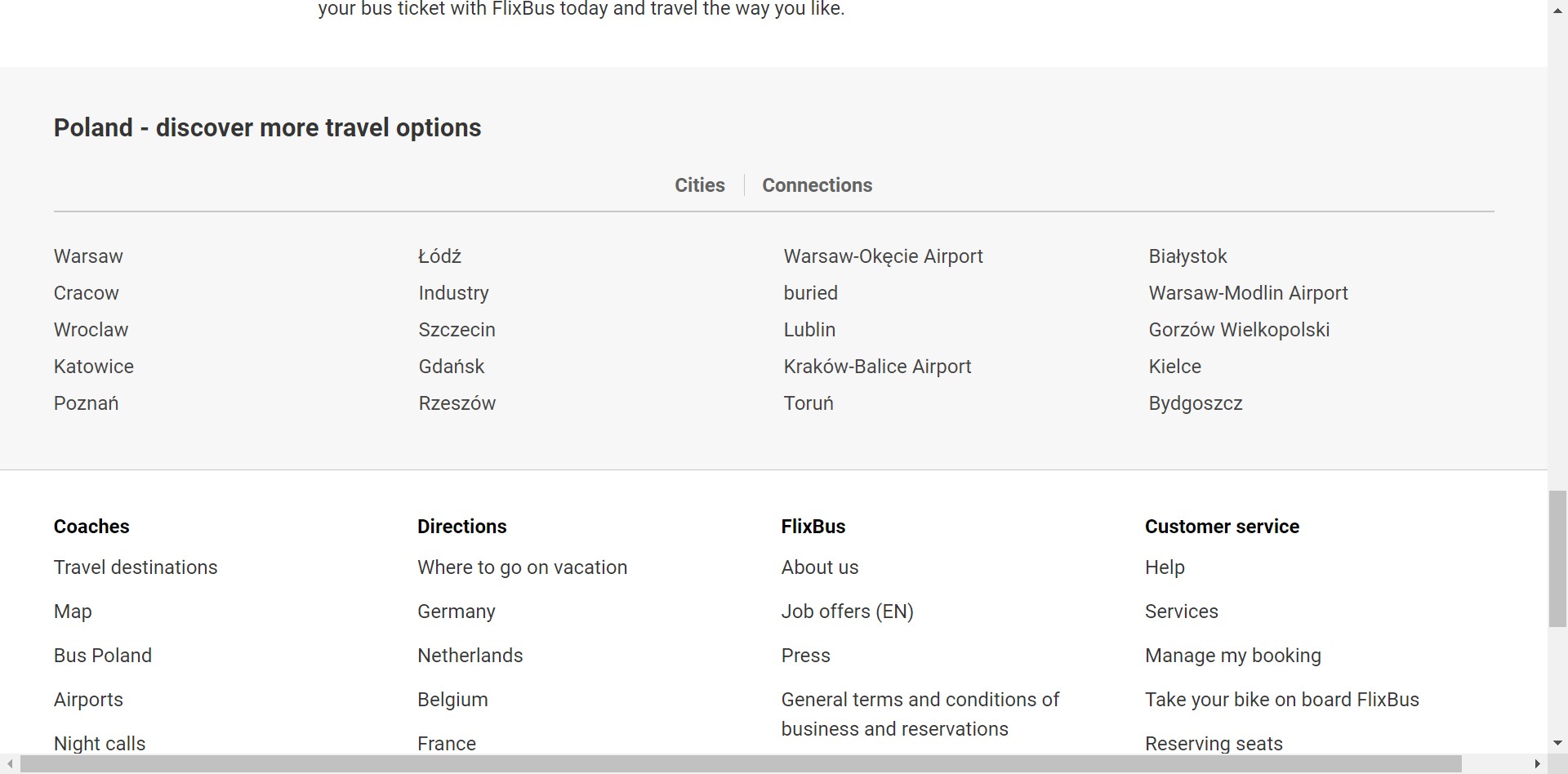View Job offers (EN) link
1568x774 pixels.
[847, 612]
